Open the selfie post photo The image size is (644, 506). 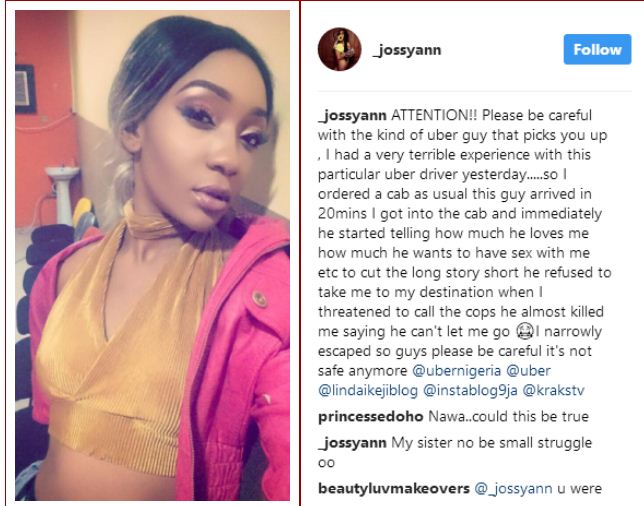pyautogui.click(x=152, y=255)
